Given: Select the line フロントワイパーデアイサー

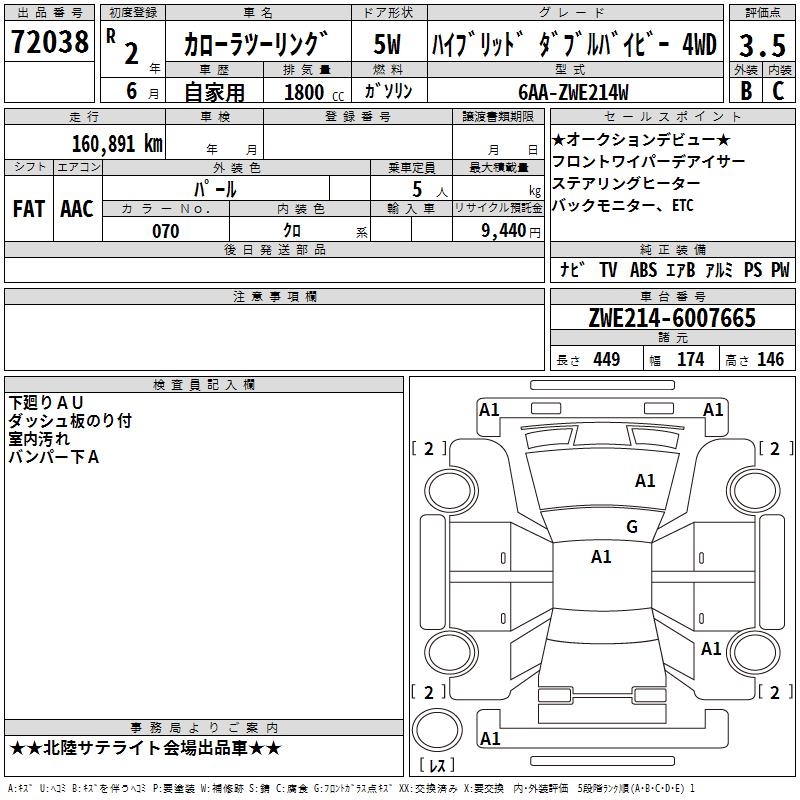Looking at the screenshot, I should [648, 161].
